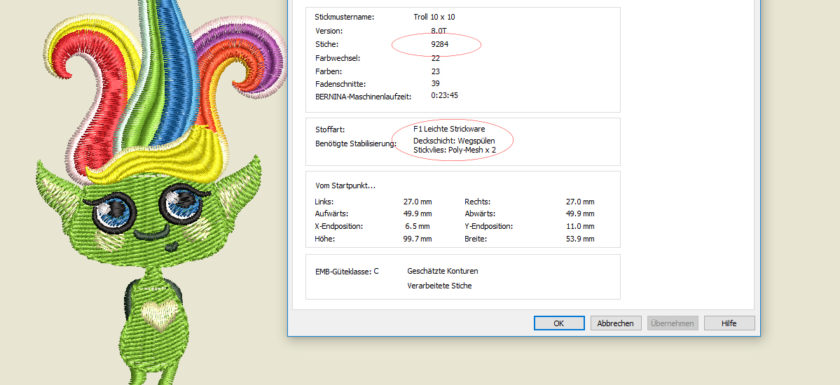Click the Höhe value 99.7 mm

[x=417, y=239]
